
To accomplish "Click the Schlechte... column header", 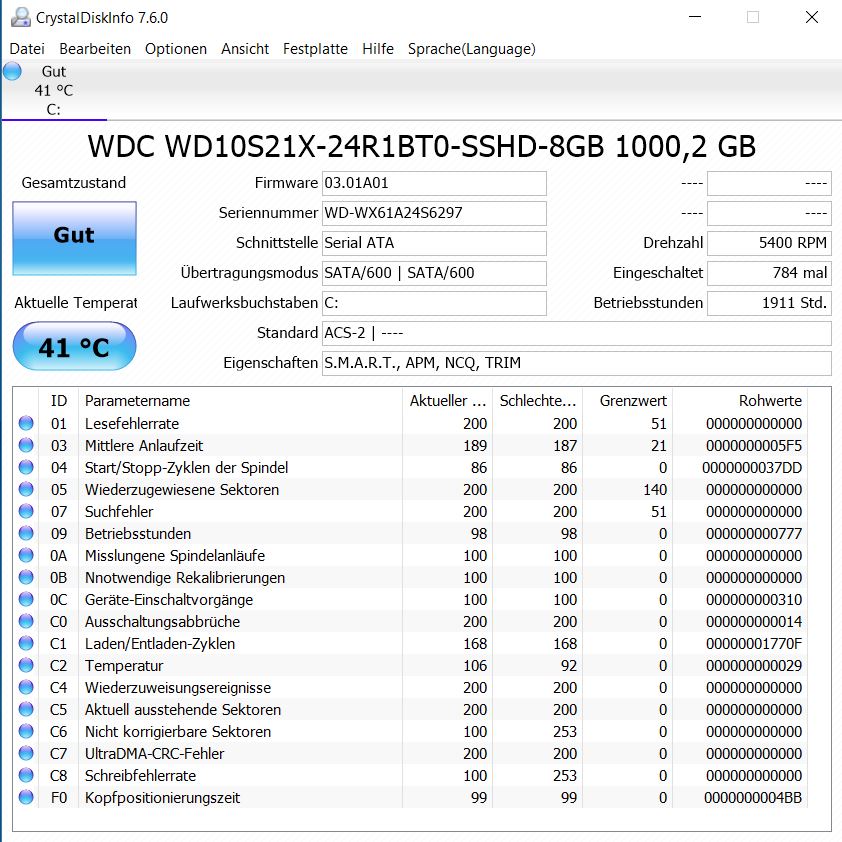I will pyautogui.click(x=538, y=401).
